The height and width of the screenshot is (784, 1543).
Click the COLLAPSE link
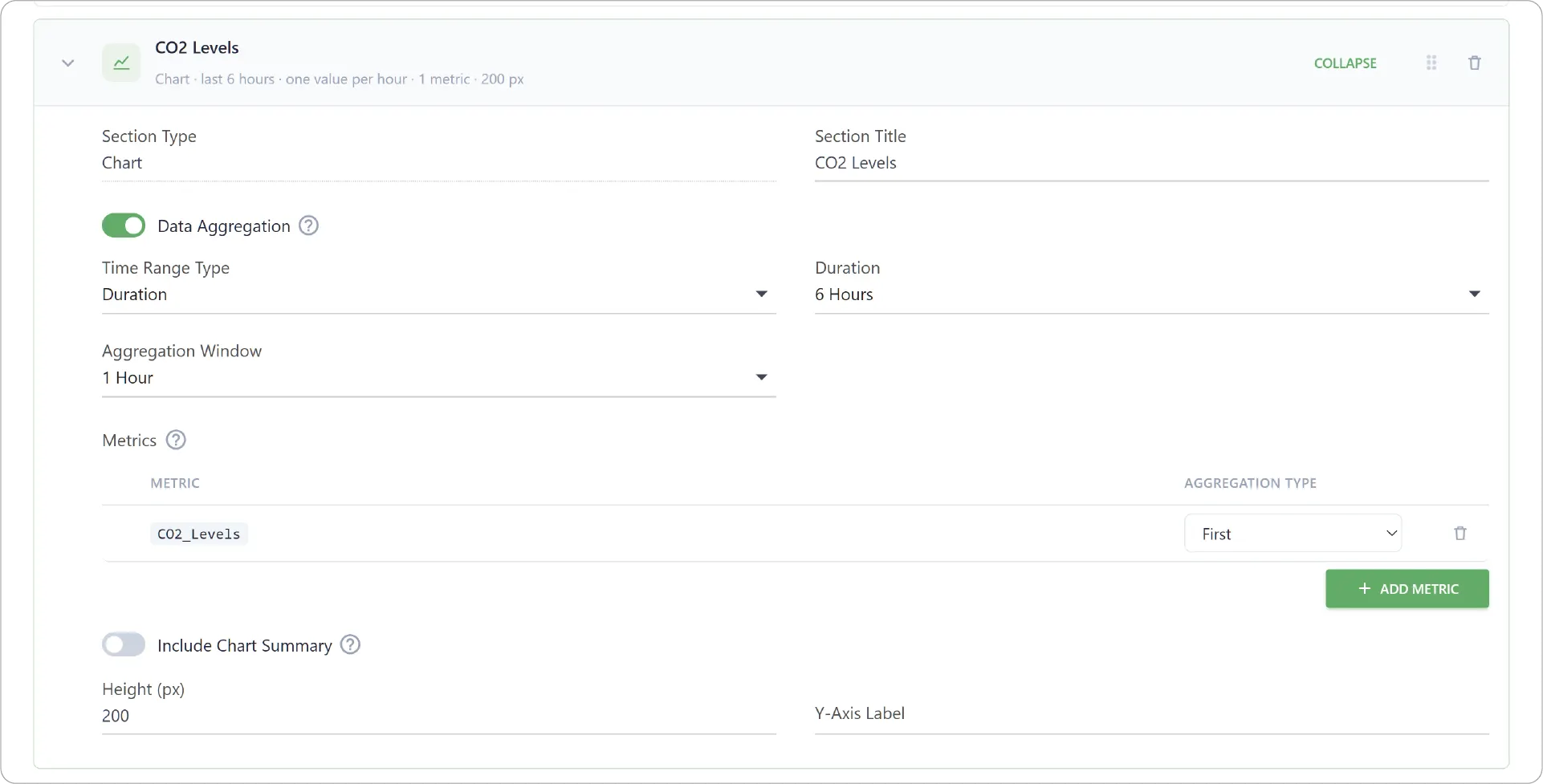[x=1345, y=63]
